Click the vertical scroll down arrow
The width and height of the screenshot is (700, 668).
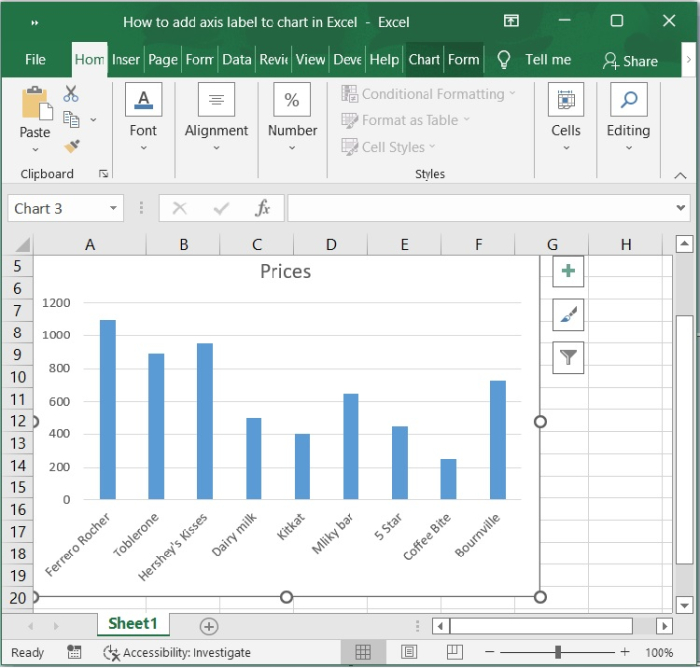(684, 605)
